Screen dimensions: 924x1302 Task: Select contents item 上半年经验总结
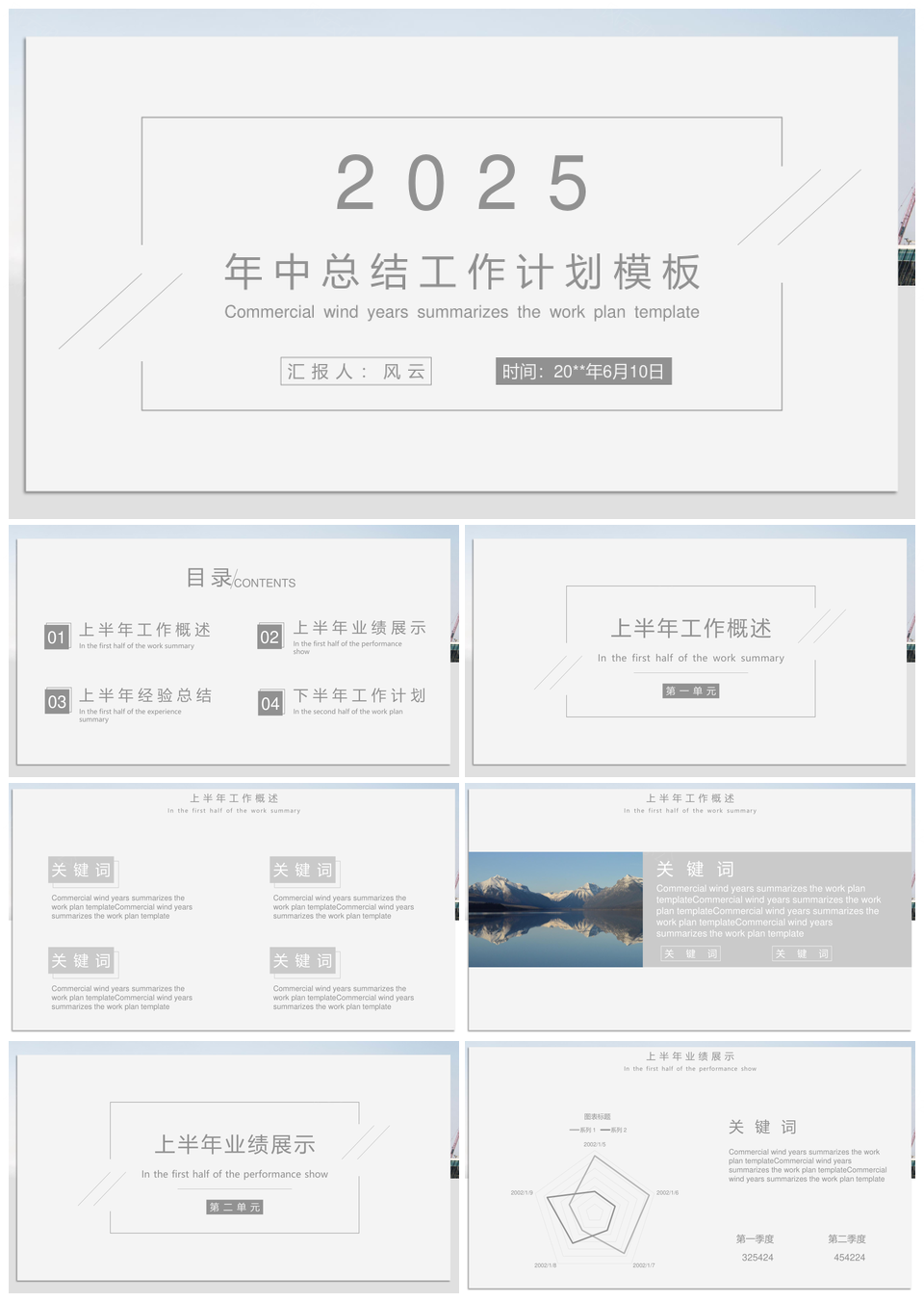tap(145, 695)
